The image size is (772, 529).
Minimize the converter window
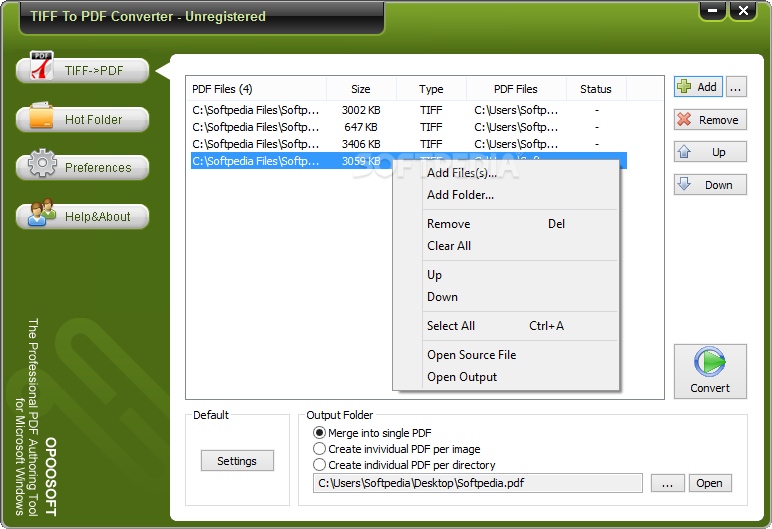click(x=712, y=11)
